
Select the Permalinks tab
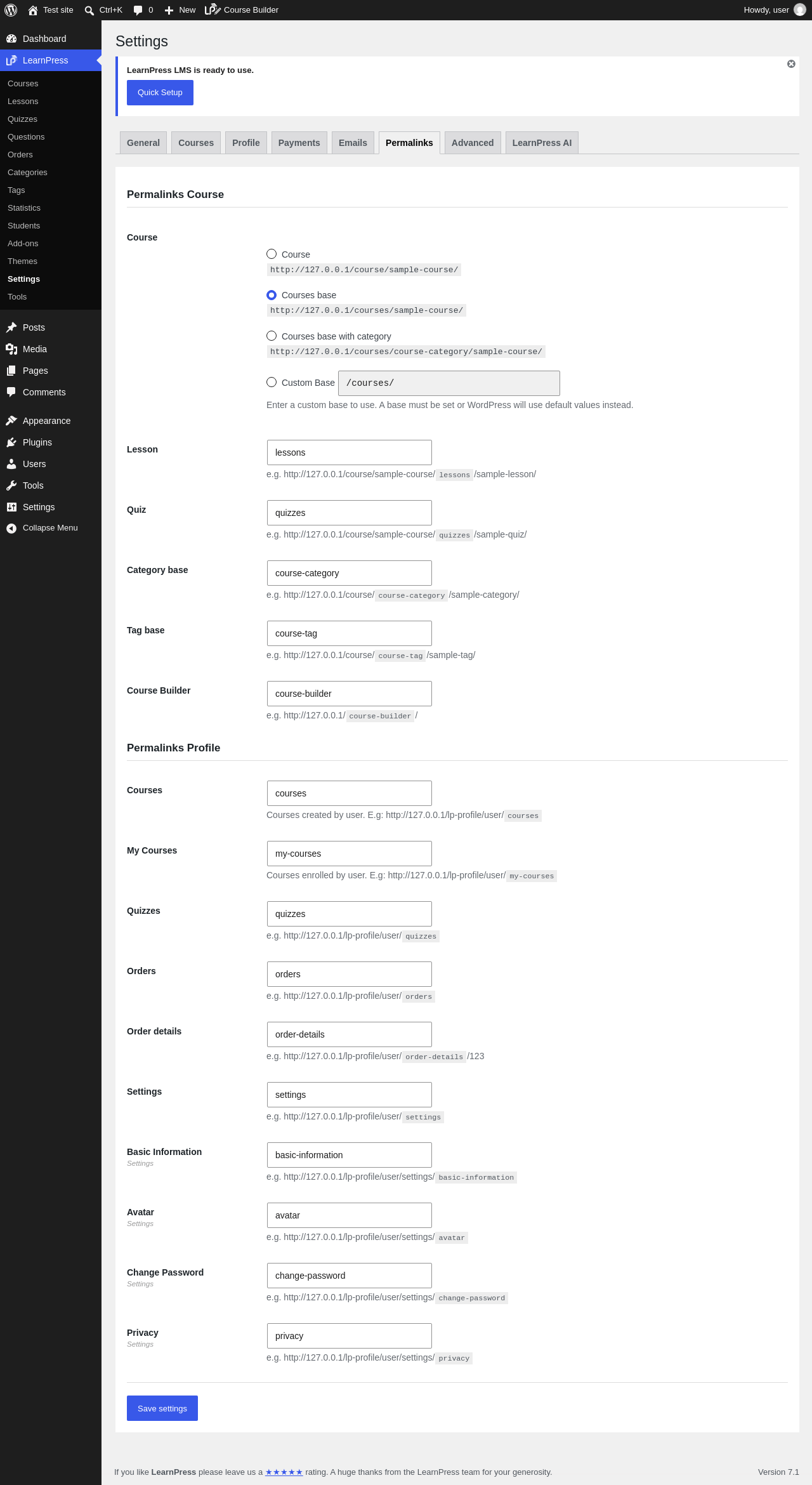pos(409,143)
